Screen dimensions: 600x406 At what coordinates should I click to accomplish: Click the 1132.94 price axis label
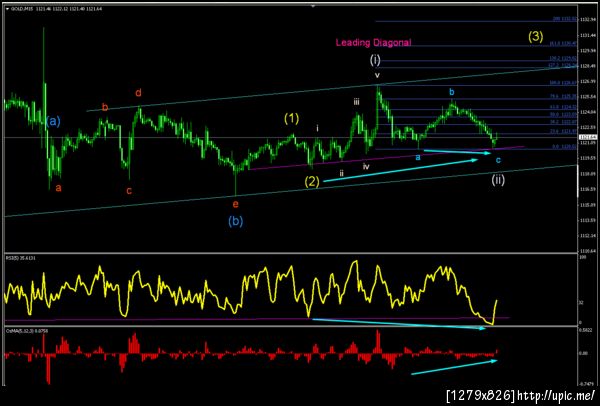pyautogui.click(x=587, y=19)
